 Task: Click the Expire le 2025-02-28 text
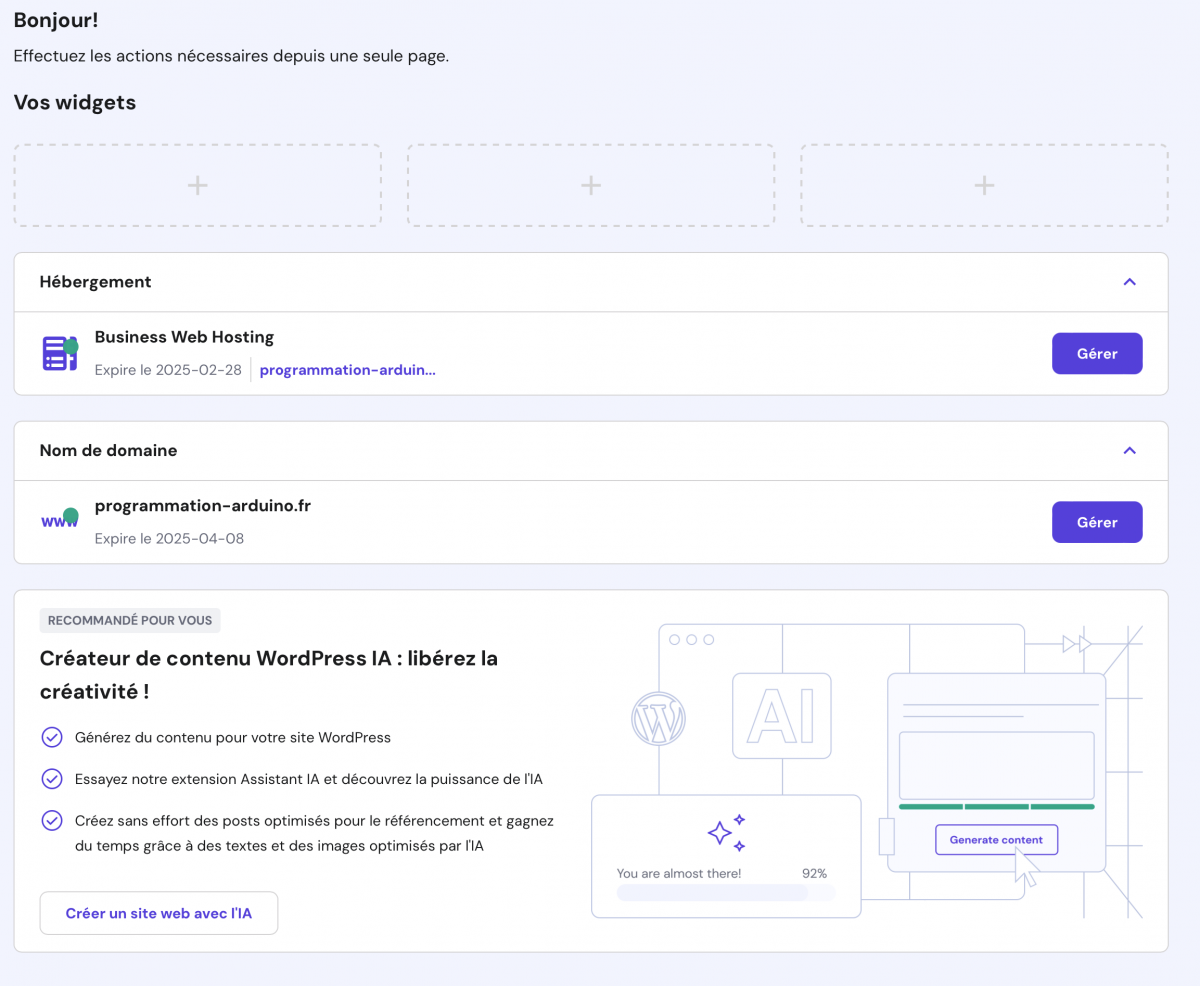(x=168, y=370)
